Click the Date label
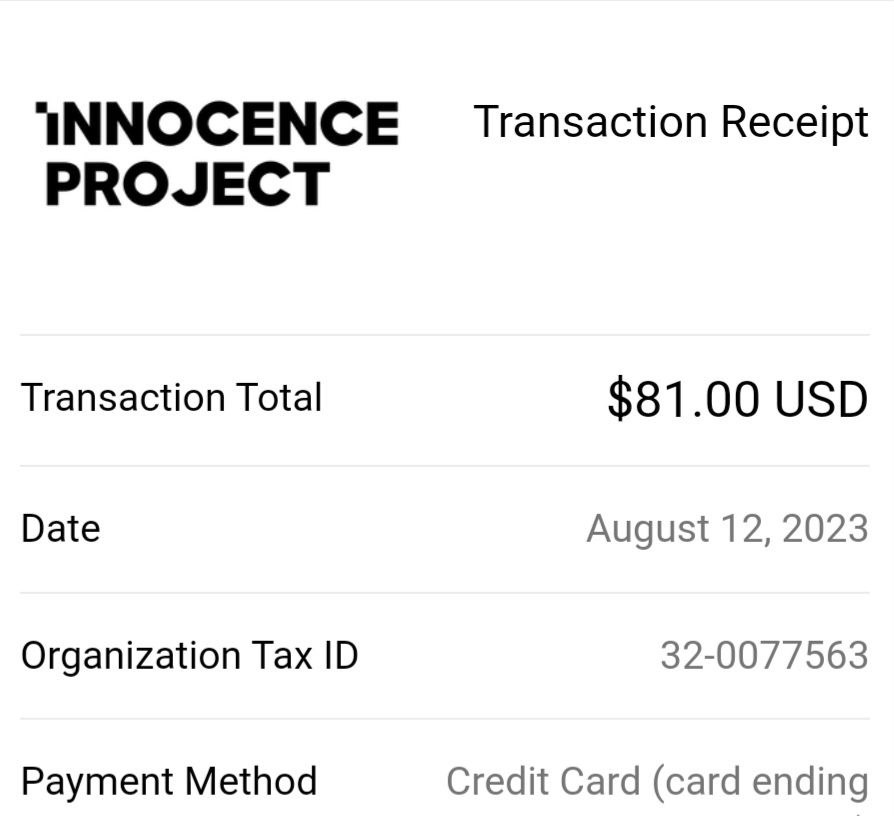The width and height of the screenshot is (894, 816). [60, 529]
